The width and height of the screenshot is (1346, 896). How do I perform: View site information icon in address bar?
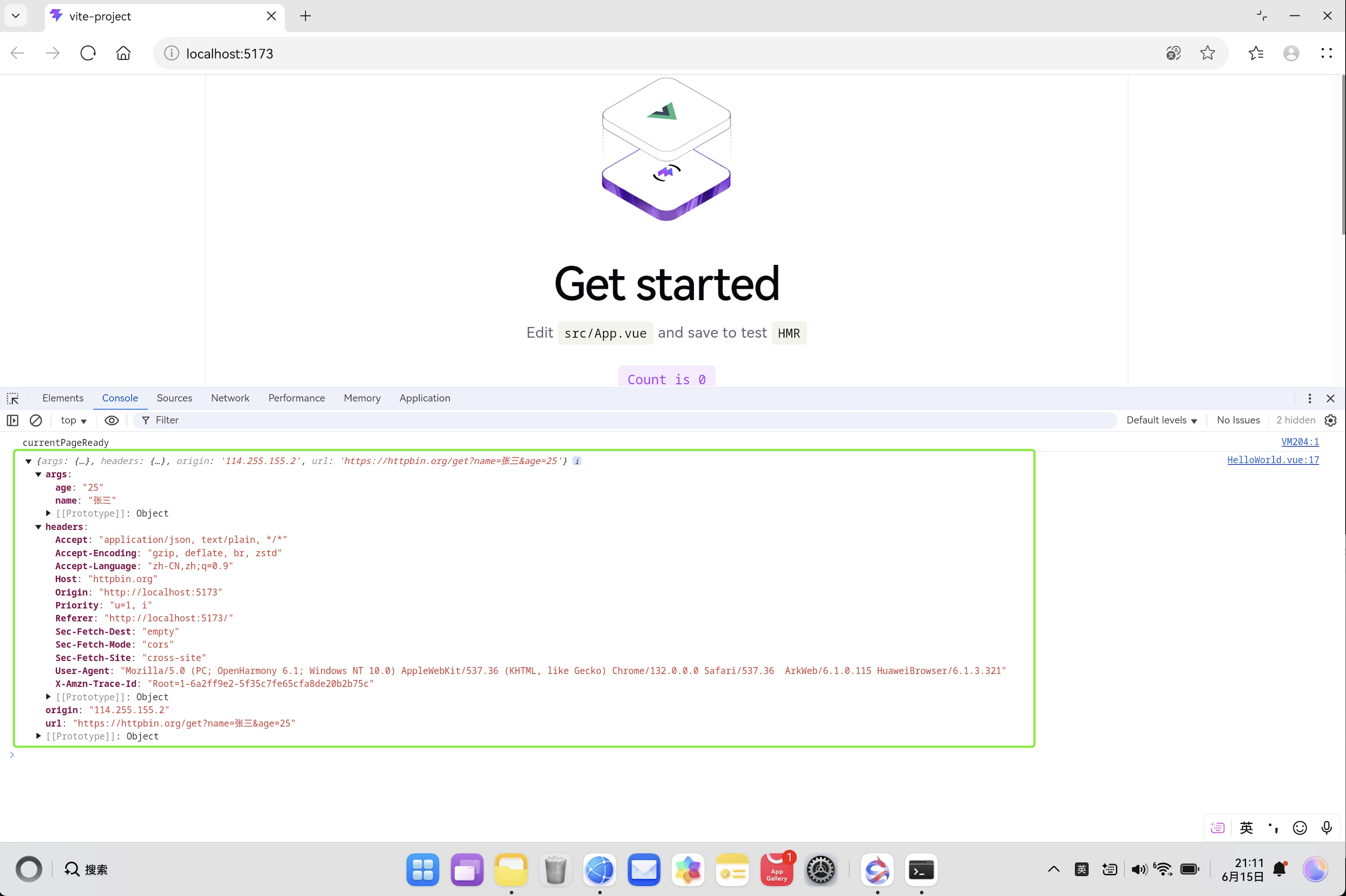[171, 53]
